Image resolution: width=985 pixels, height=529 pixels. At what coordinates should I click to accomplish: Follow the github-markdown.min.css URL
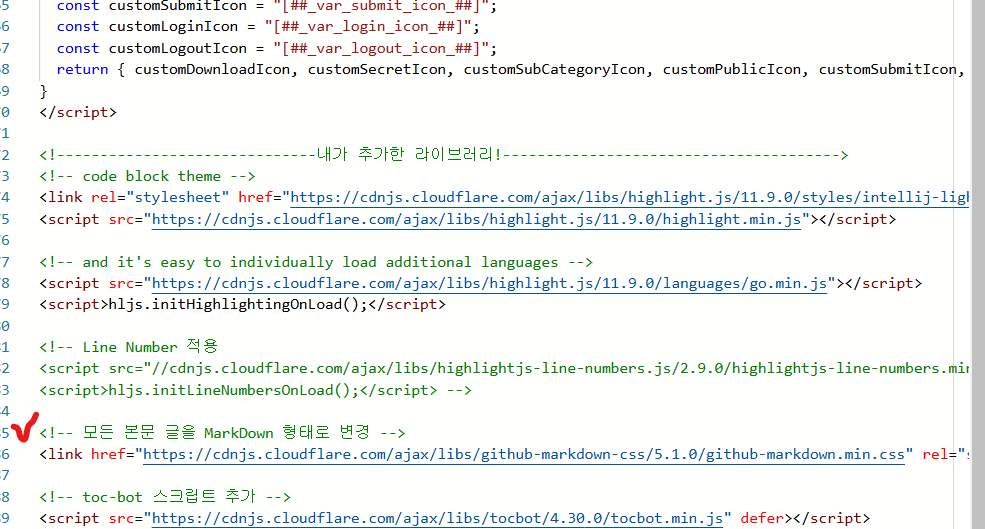pos(524,454)
